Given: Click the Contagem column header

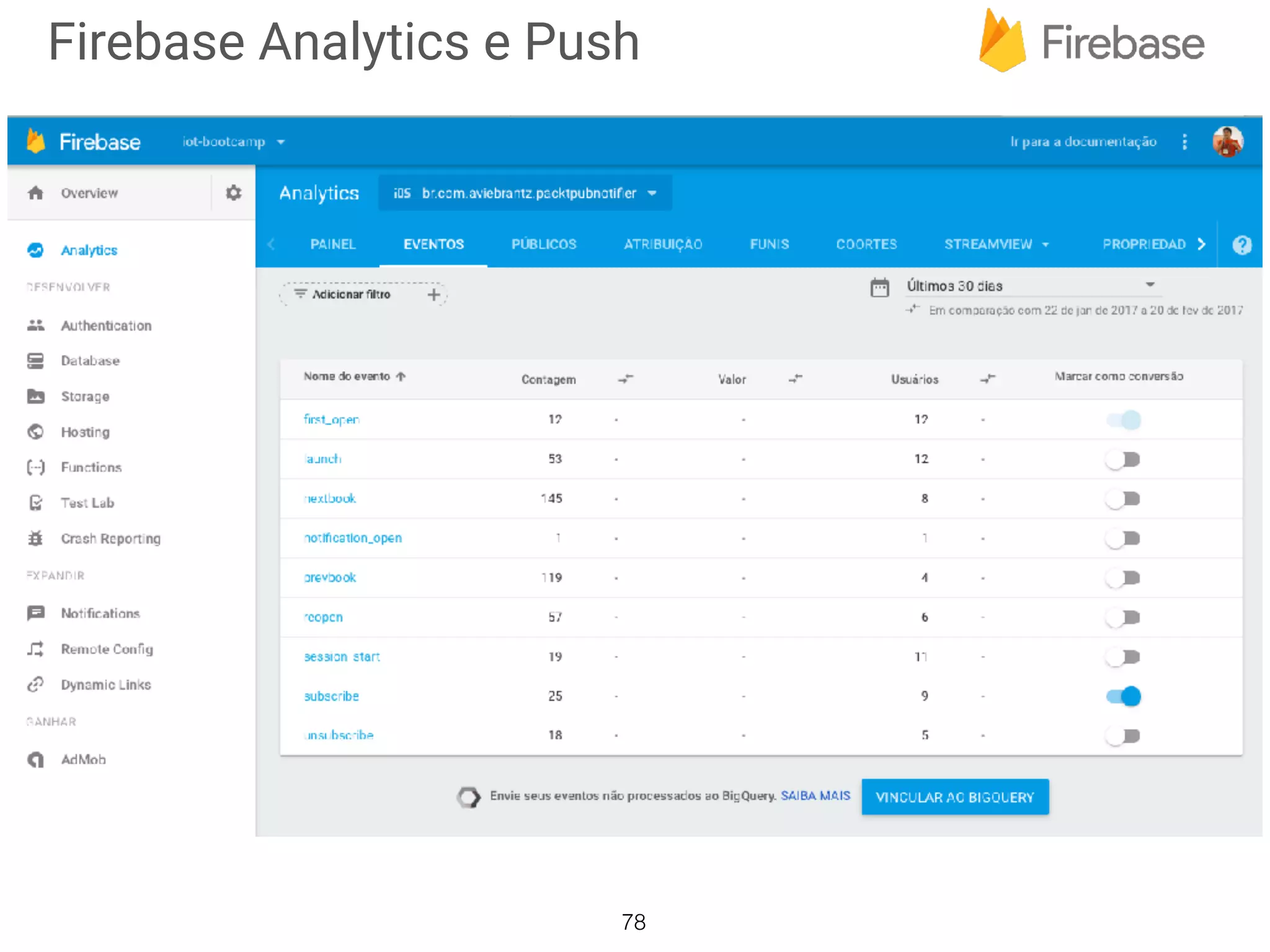Looking at the screenshot, I should click(x=548, y=379).
